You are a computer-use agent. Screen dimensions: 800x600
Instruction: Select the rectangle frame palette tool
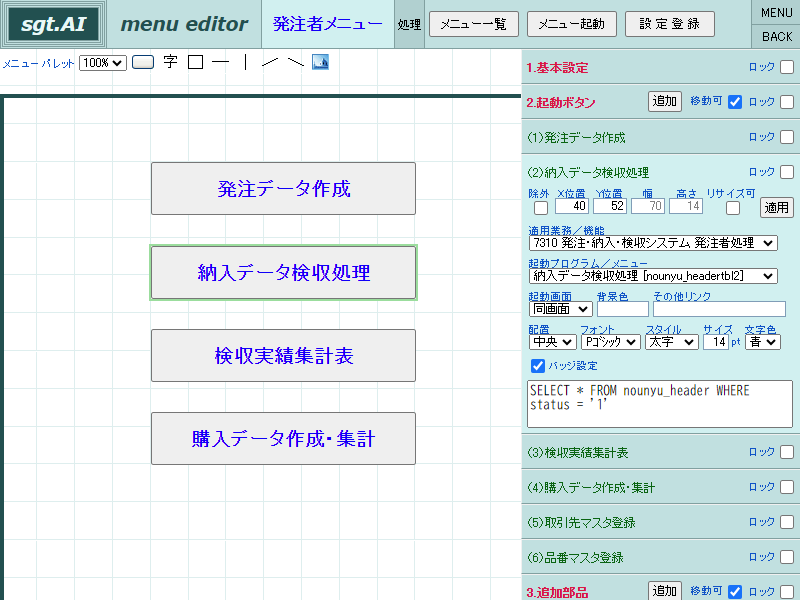[x=195, y=62]
